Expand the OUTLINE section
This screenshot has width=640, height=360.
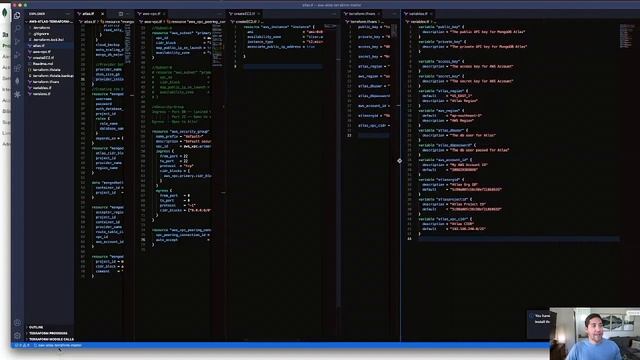pyautogui.click(x=49, y=327)
